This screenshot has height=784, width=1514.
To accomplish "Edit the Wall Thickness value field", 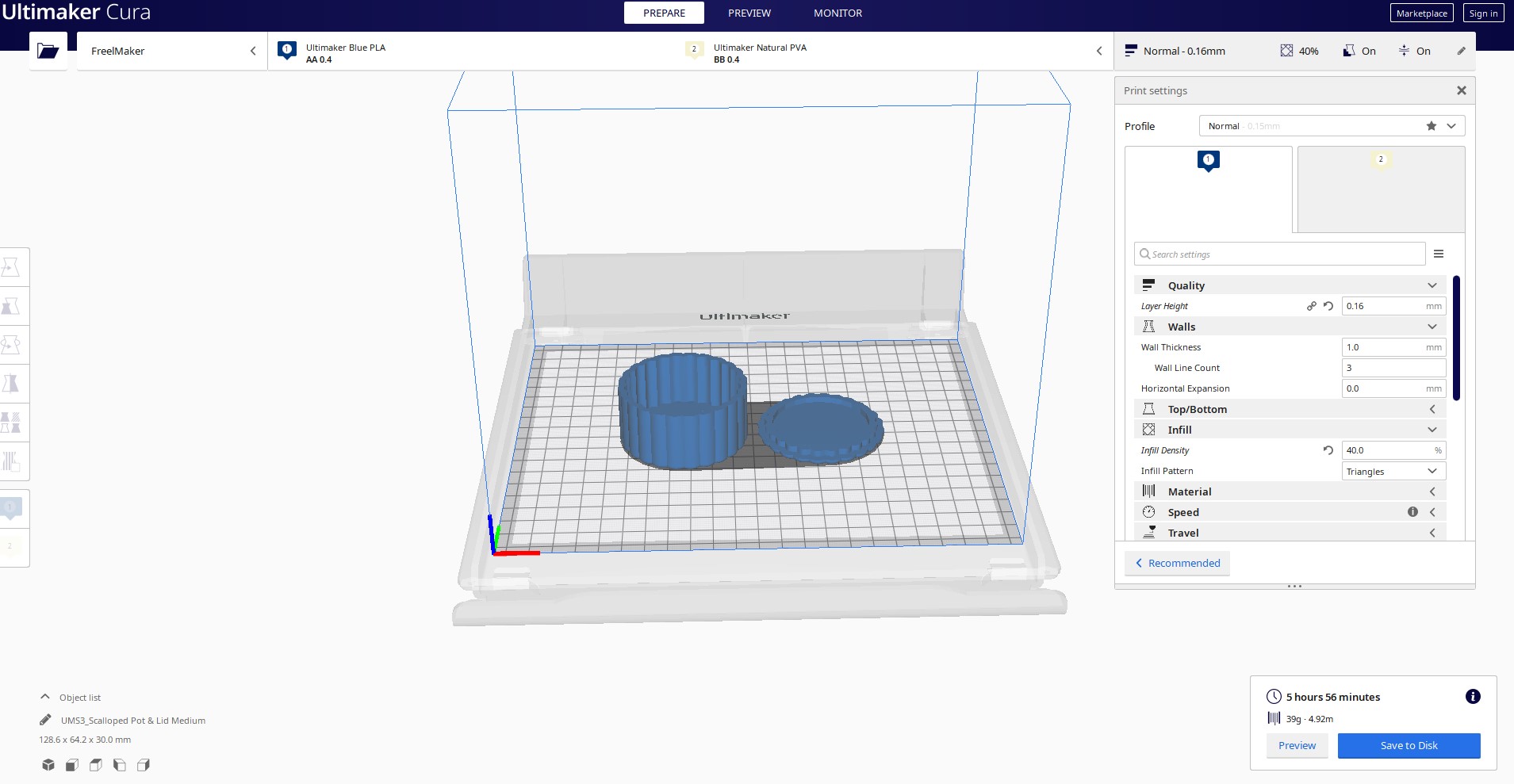I will [x=1393, y=347].
